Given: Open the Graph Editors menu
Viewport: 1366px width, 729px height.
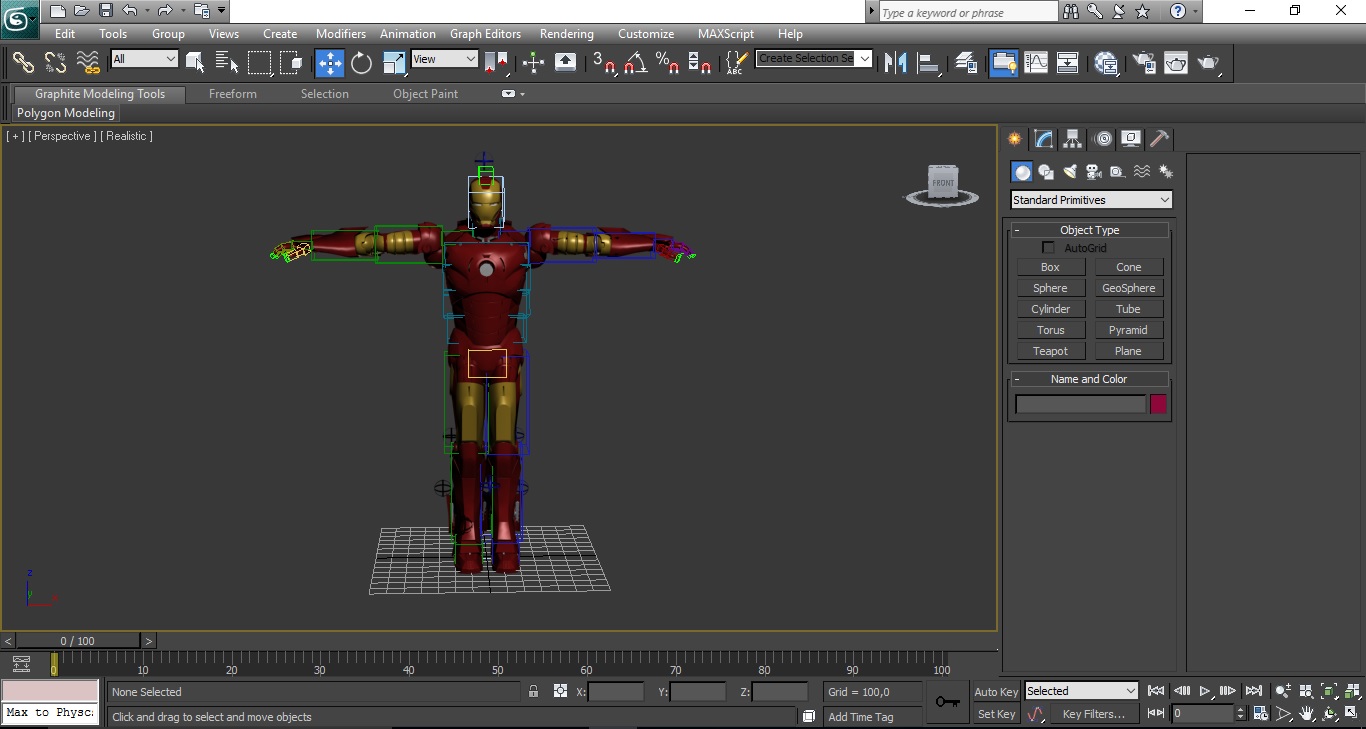Looking at the screenshot, I should click(x=485, y=34).
